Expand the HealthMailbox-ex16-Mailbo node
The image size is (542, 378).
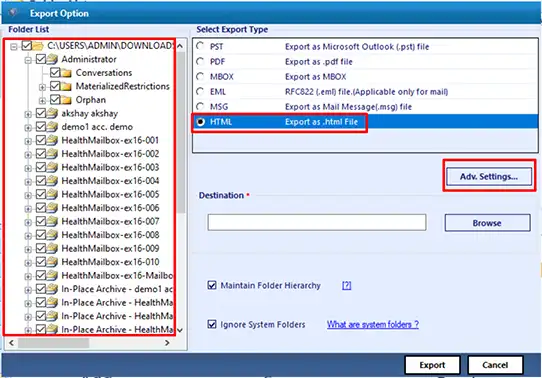tap(28, 276)
